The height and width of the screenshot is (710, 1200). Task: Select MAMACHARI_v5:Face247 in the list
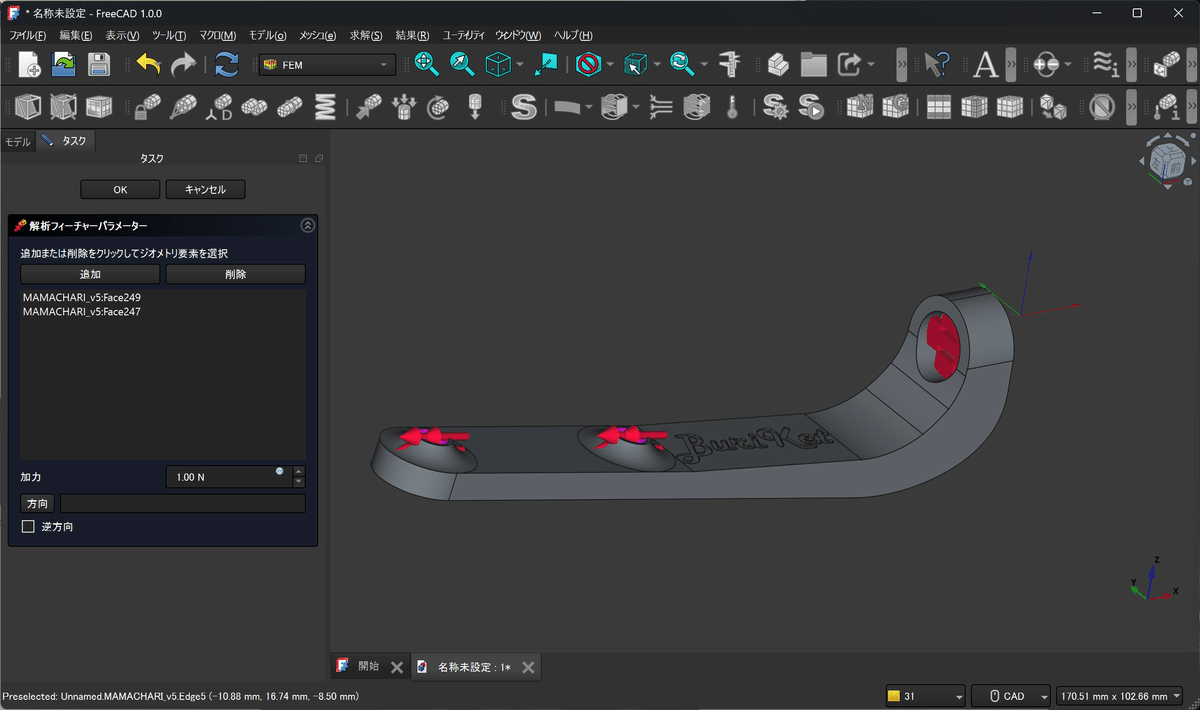[x=81, y=312]
